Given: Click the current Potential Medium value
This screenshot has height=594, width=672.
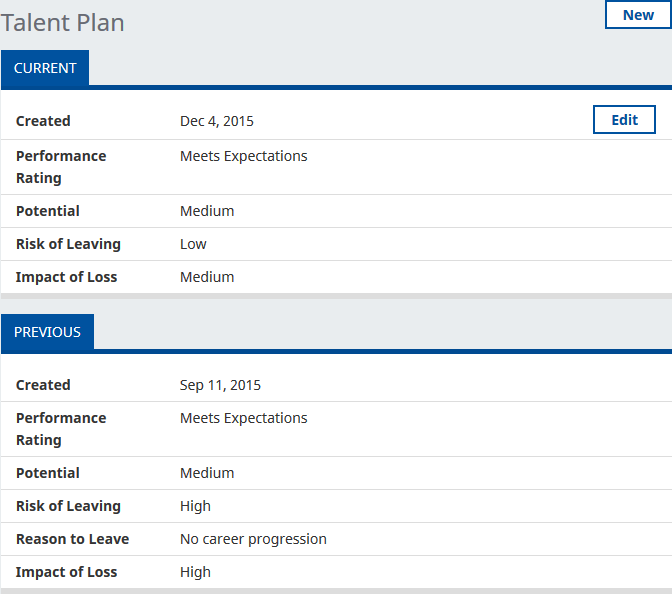Looking at the screenshot, I should (207, 211).
